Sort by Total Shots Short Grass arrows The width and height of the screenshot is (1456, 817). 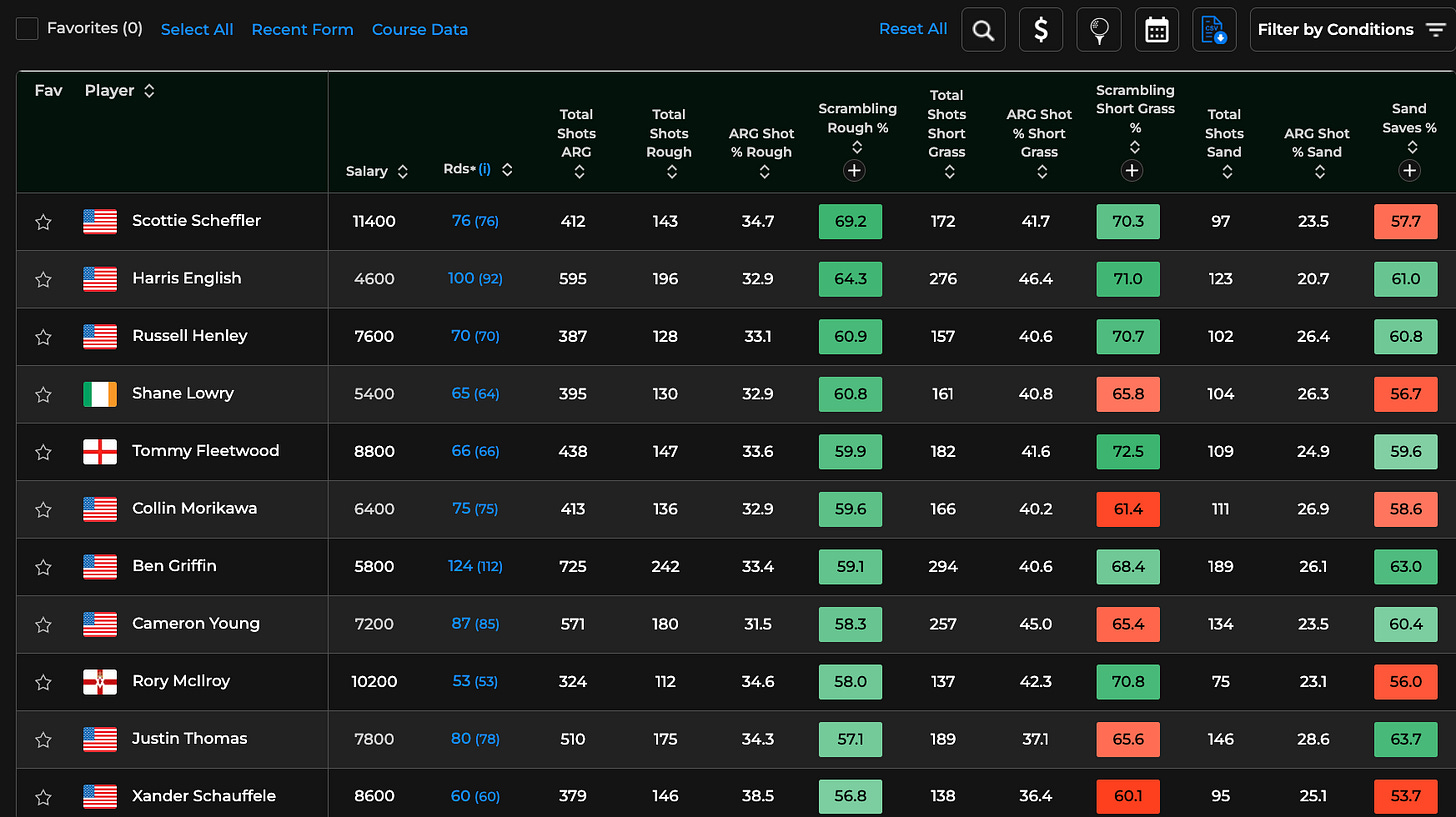[x=949, y=172]
